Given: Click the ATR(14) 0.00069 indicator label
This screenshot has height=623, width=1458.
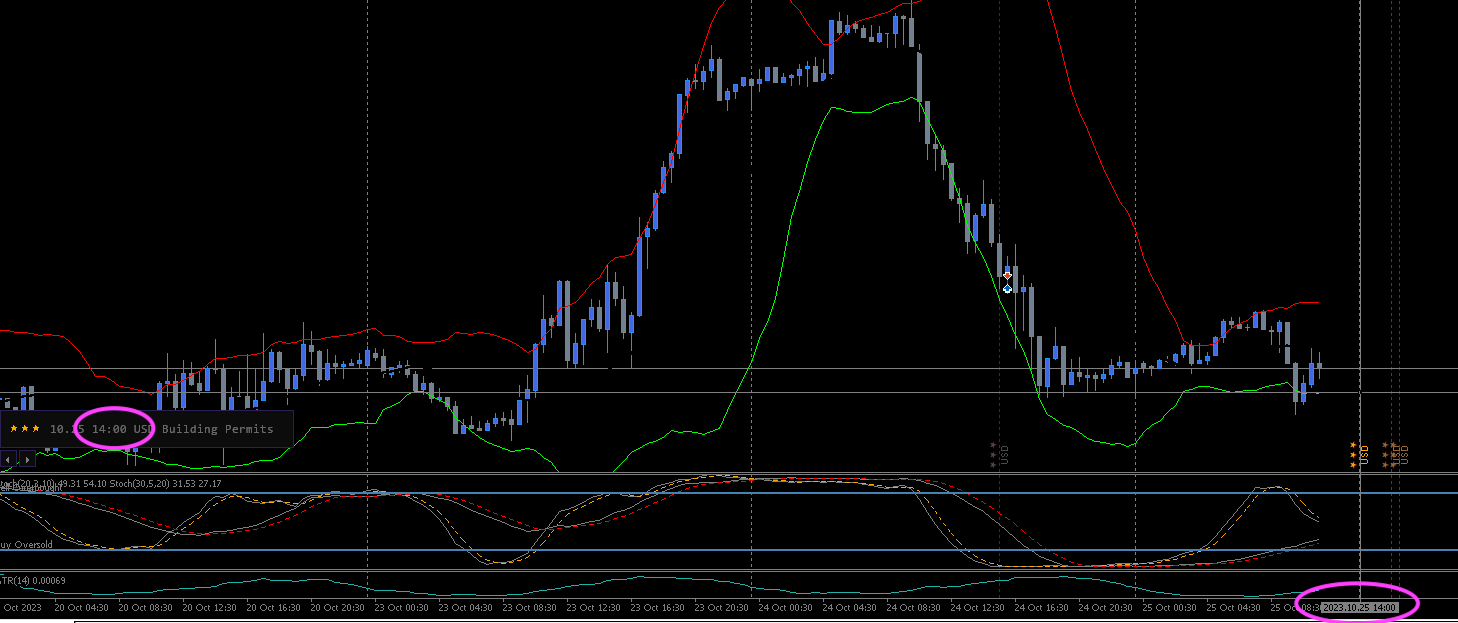Looking at the screenshot, I should 33,581.
